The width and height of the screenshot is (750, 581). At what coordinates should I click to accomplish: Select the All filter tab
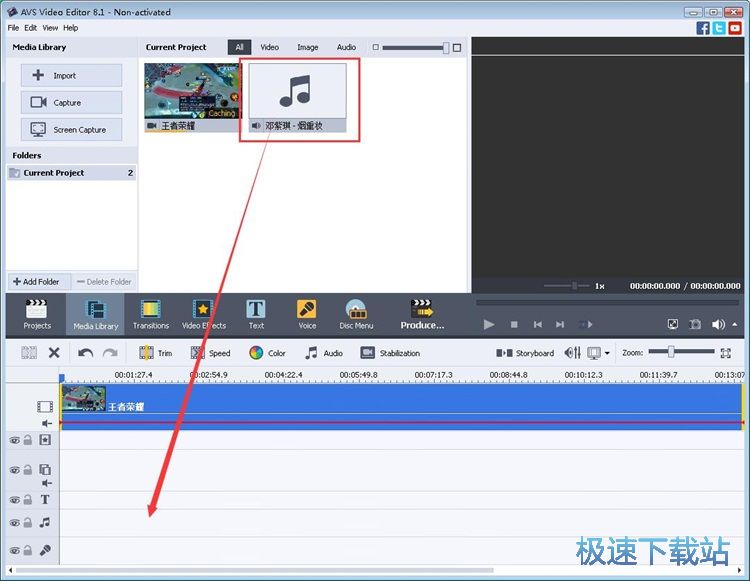tap(239, 47)
